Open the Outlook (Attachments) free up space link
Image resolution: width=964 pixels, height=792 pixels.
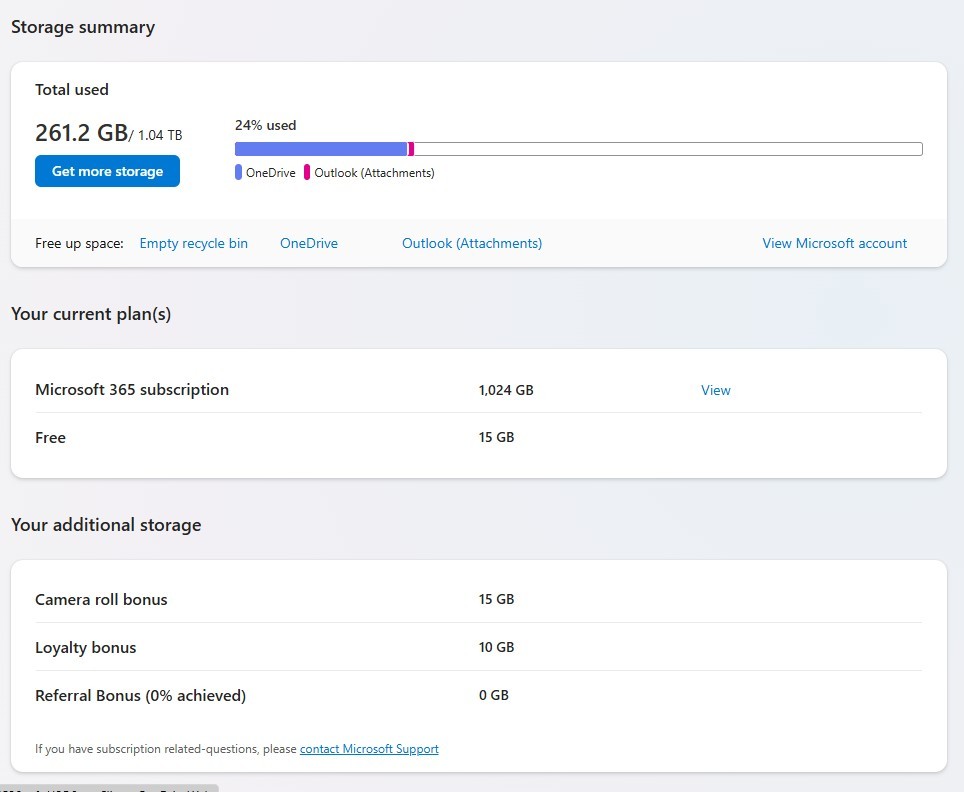472,244
